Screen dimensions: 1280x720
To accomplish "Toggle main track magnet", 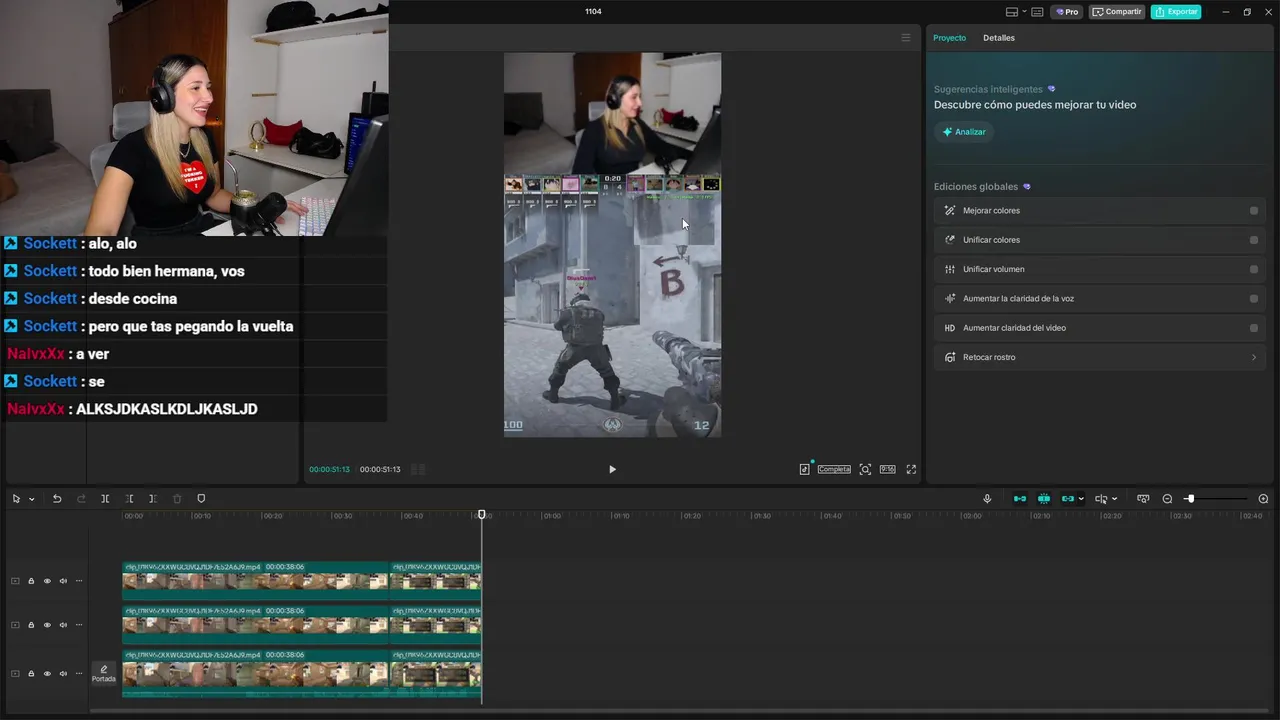I will pyautogui.click(x=1020, y=499).
